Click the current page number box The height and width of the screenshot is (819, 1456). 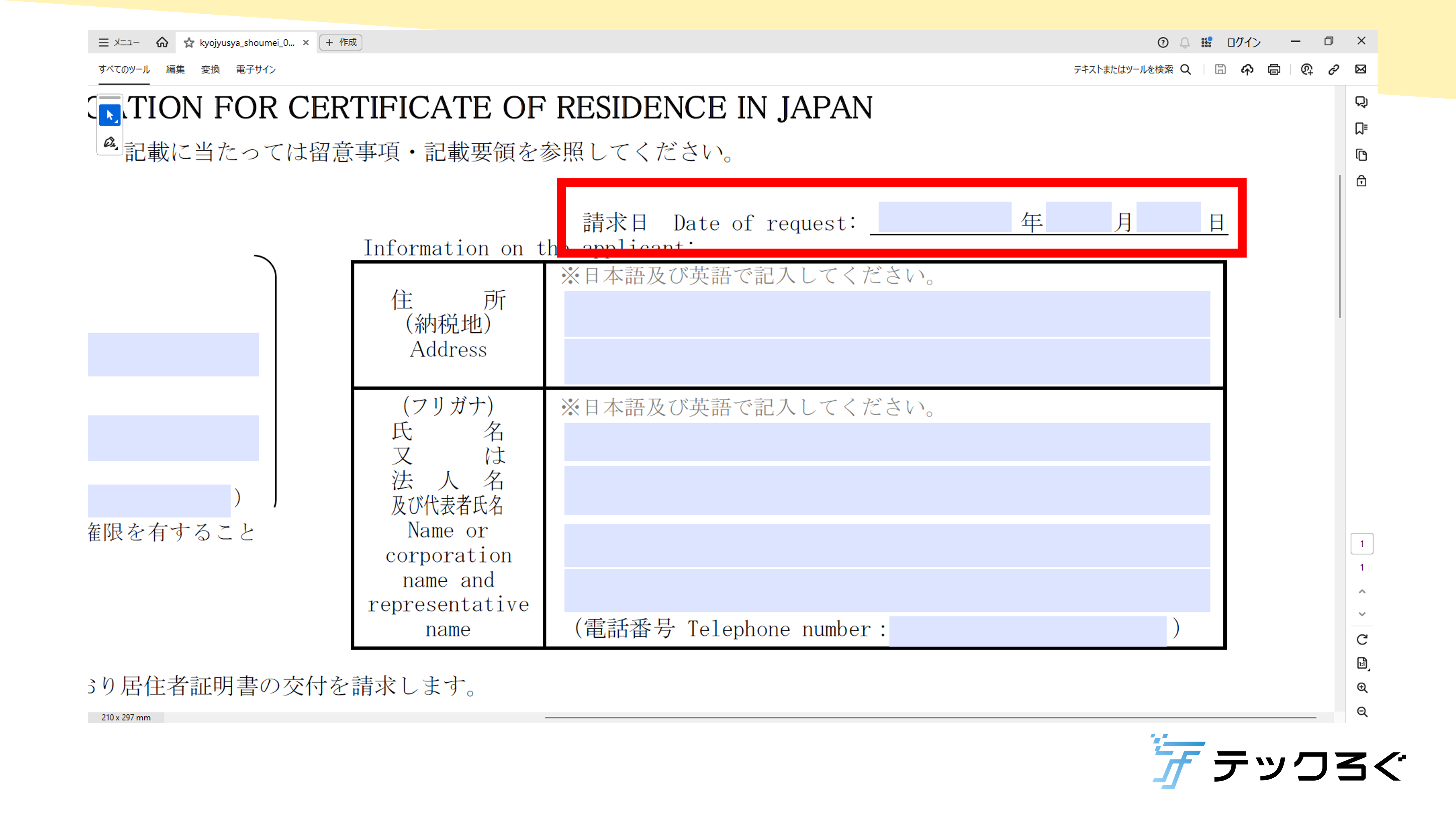click(x=1362, y=544)
